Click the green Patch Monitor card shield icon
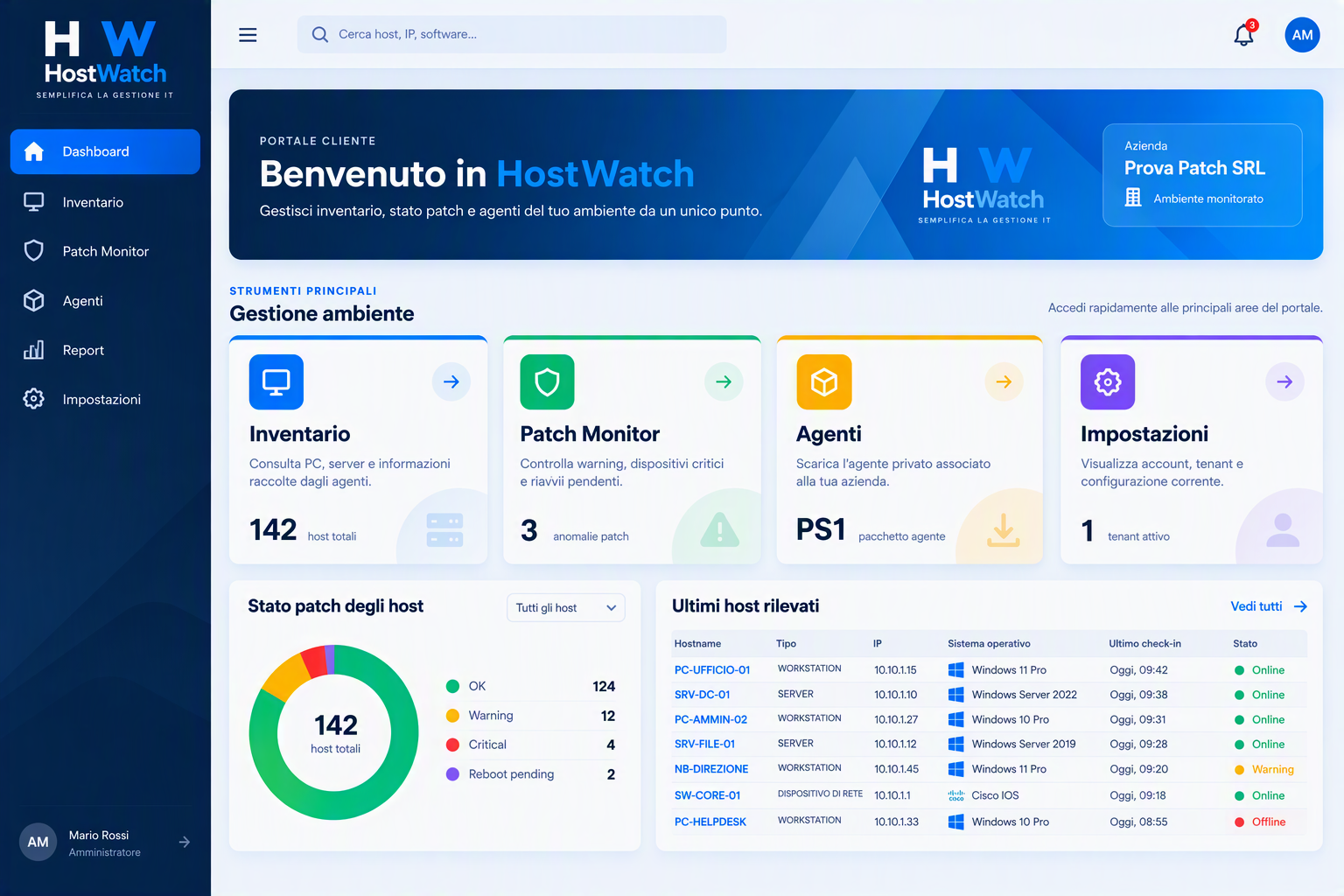Image resolution: width=1344 pixels, height=896 pixels. point(547,381)
